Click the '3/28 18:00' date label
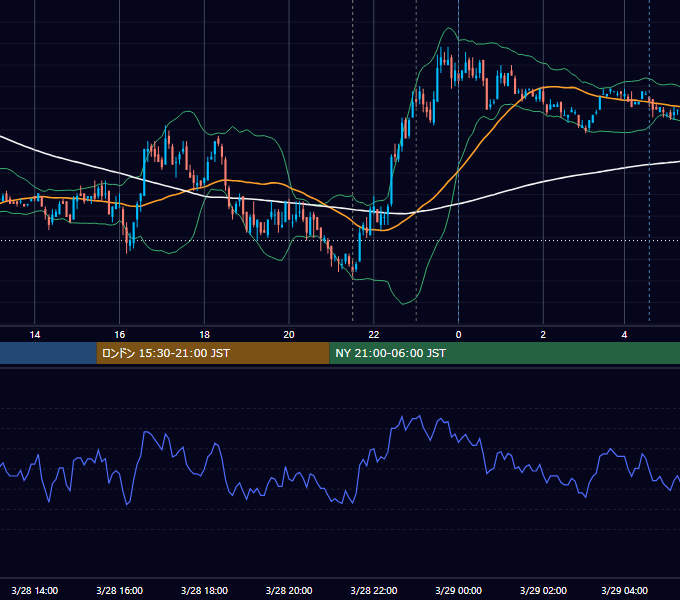This screenshot has width=680, height=600. coord(204,590)
